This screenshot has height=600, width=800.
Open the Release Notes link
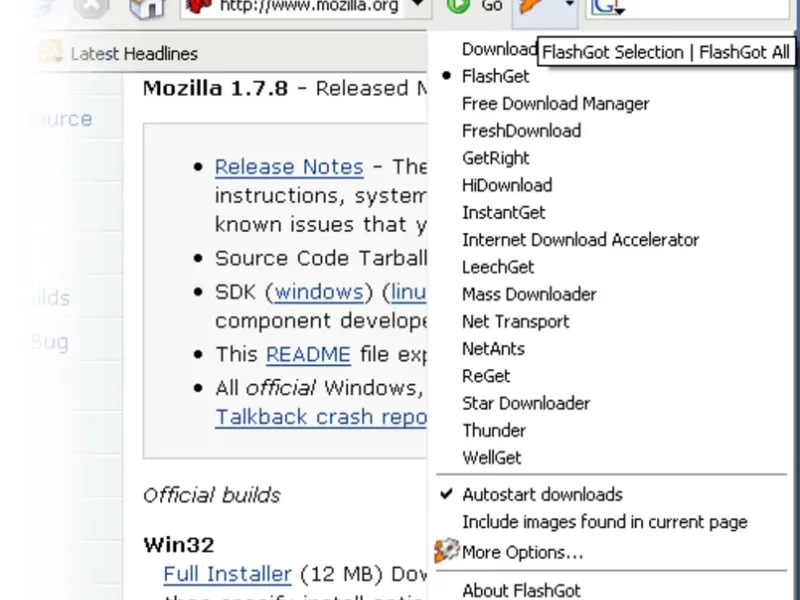[x=289, y=167]
